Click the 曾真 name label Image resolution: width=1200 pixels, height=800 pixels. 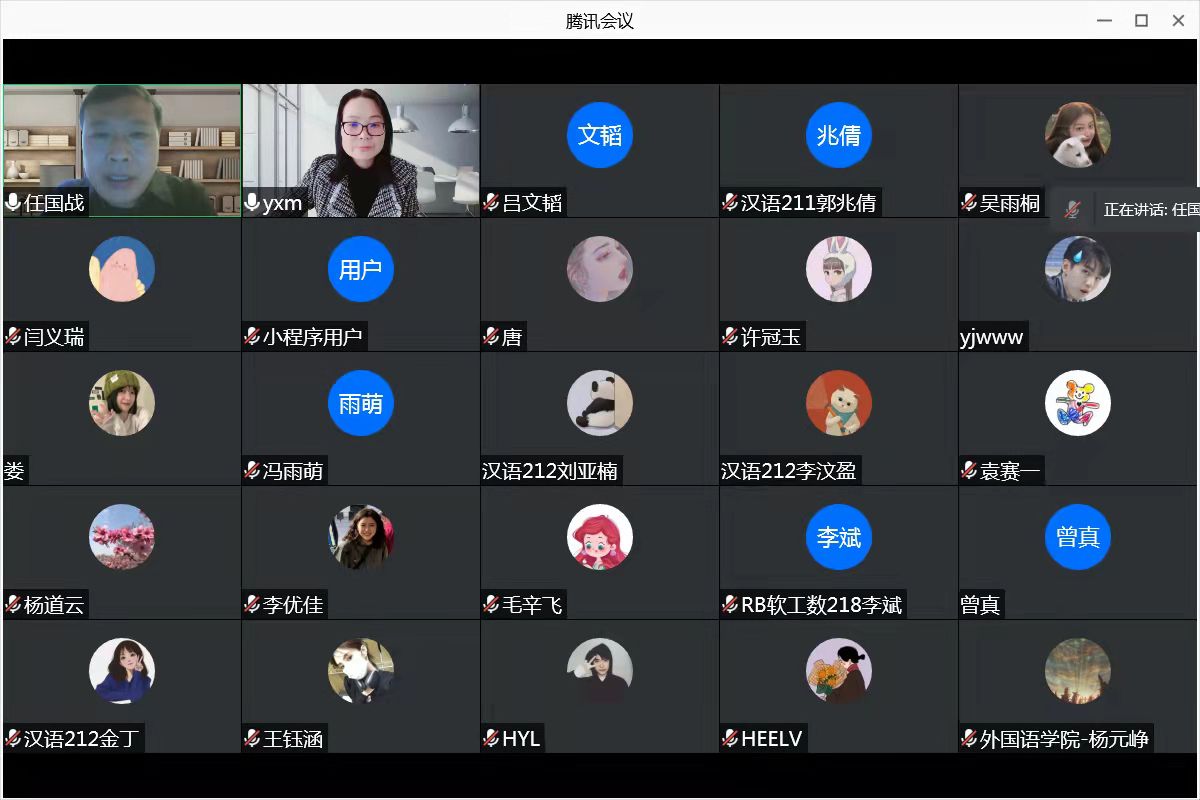(x=980, y=605)
